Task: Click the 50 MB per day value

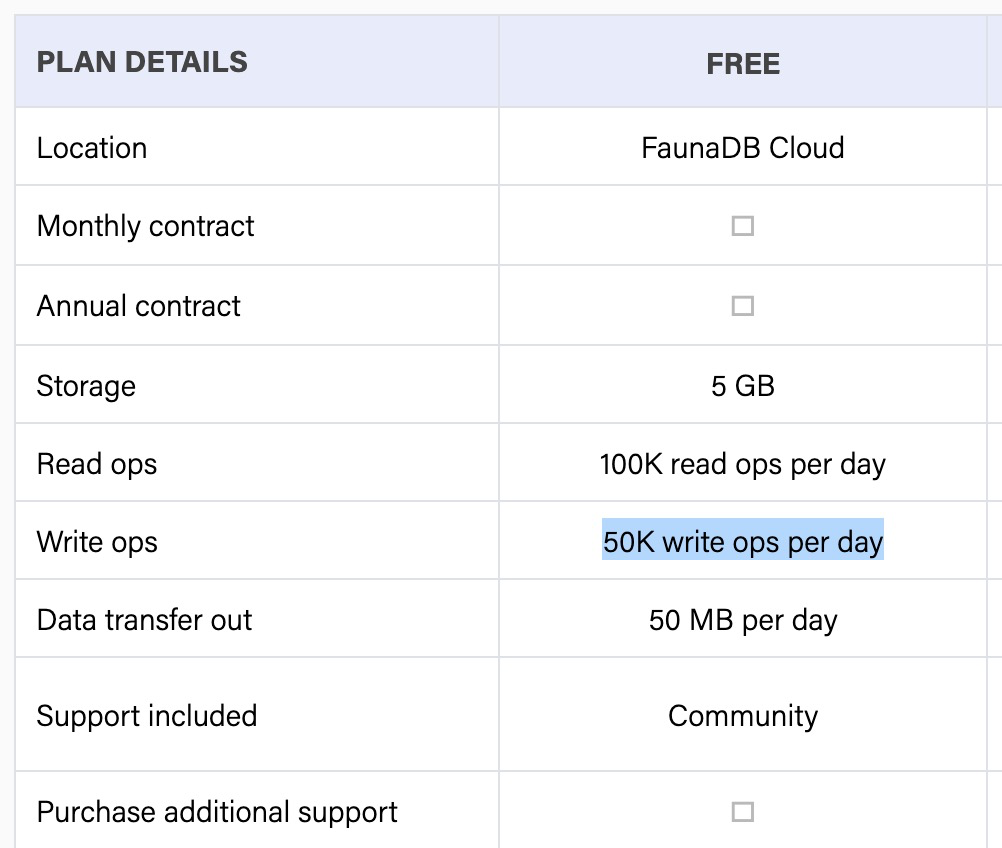Action: (x=742, y=620)
